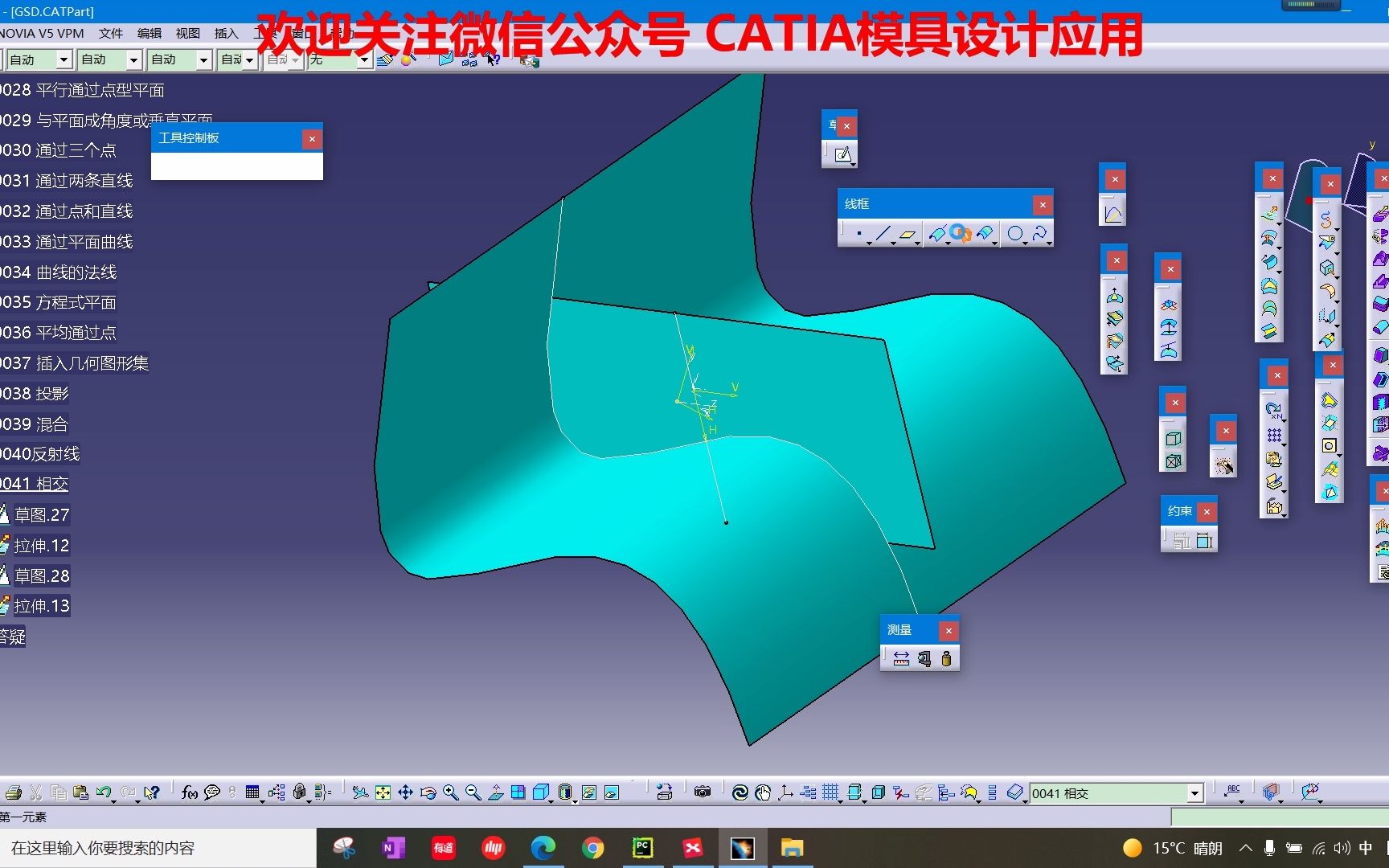Click the Zoom In magnifier icon

click(451, 793)
